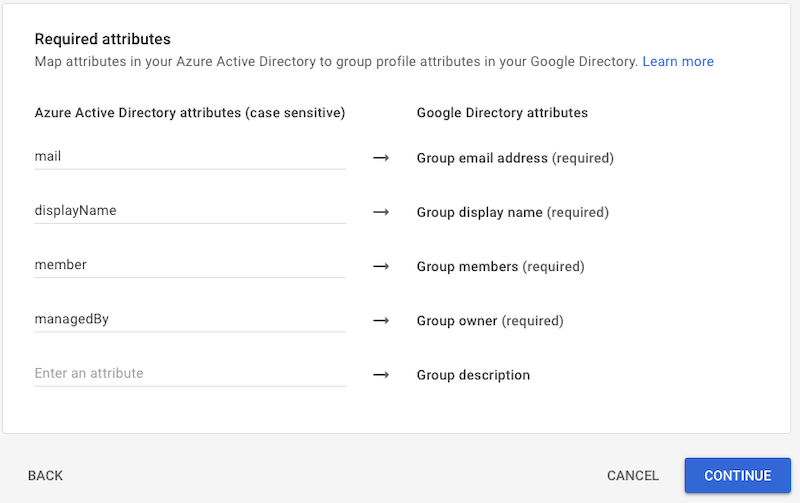
Task: Click the "Group description" label
Action: (473, 375)
